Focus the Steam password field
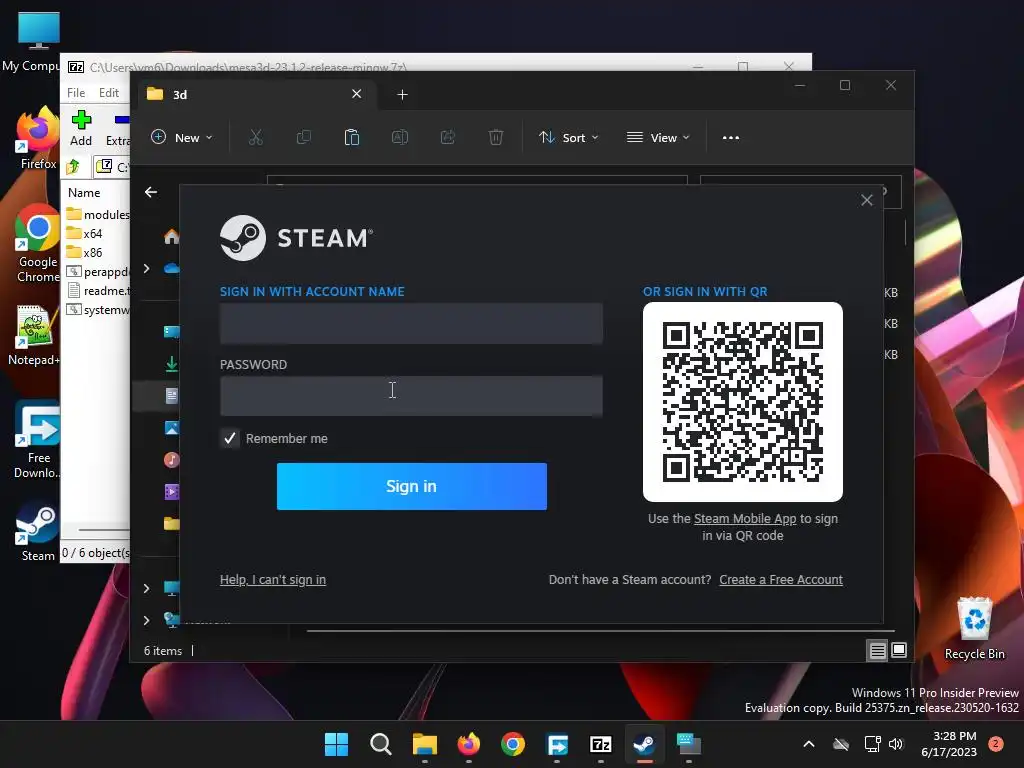 [411, 396]
